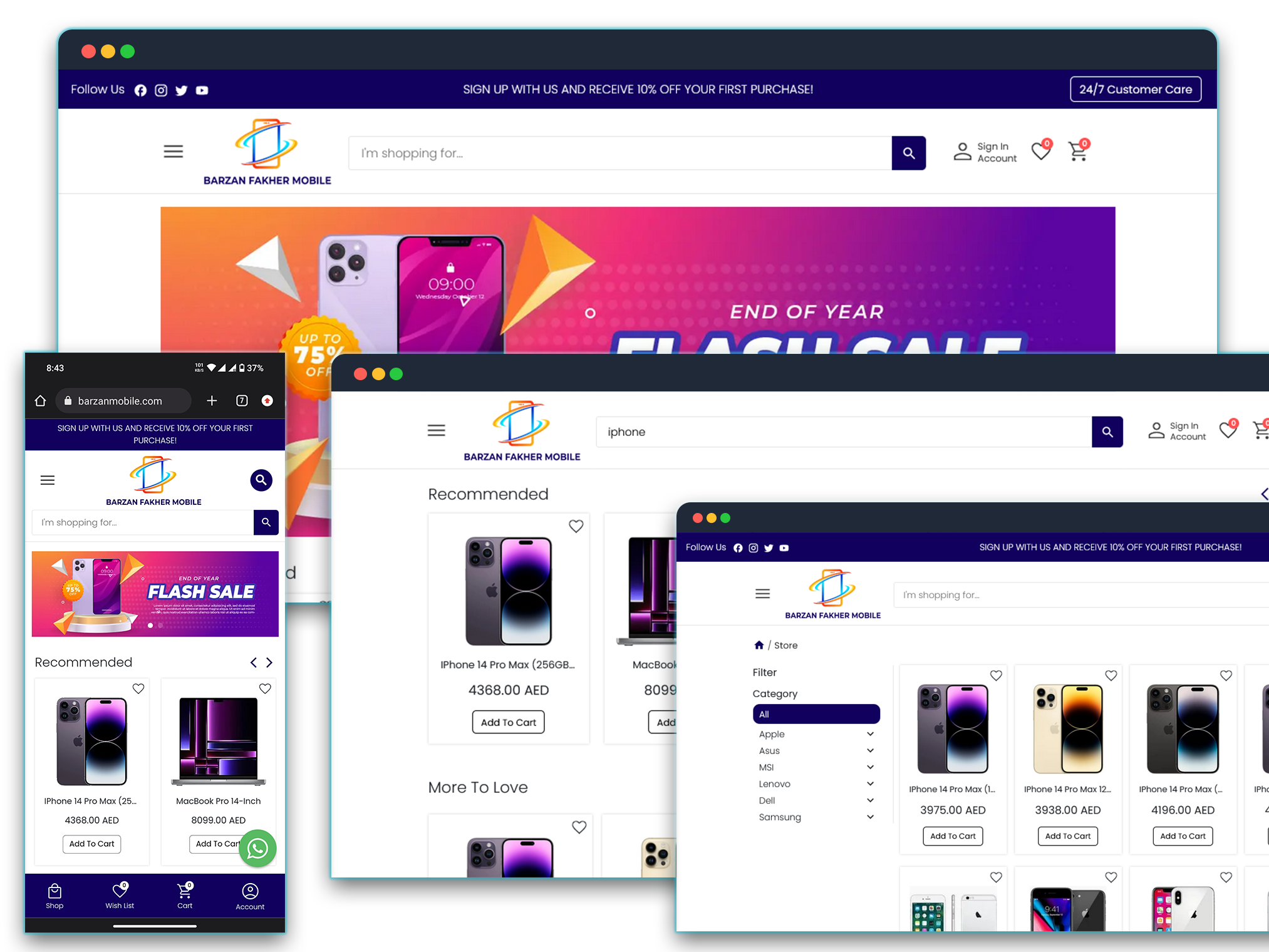Favorite the 3975.00 AED iPhone with heart
This screenshot has width=1269, height=952.
(x=996, y=675)
